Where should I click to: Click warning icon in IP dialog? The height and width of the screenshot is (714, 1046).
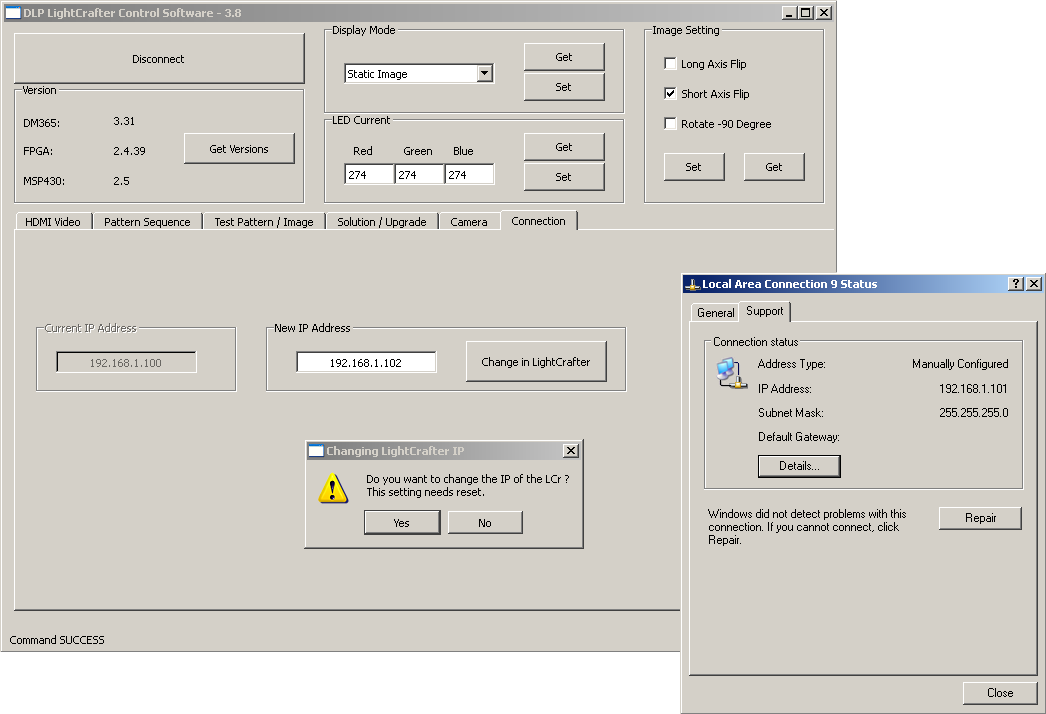[x=333, y=488]
